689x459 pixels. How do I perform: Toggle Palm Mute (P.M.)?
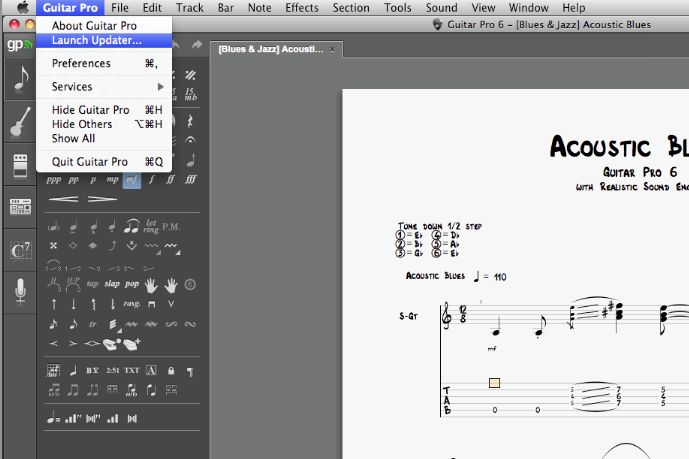171,227
